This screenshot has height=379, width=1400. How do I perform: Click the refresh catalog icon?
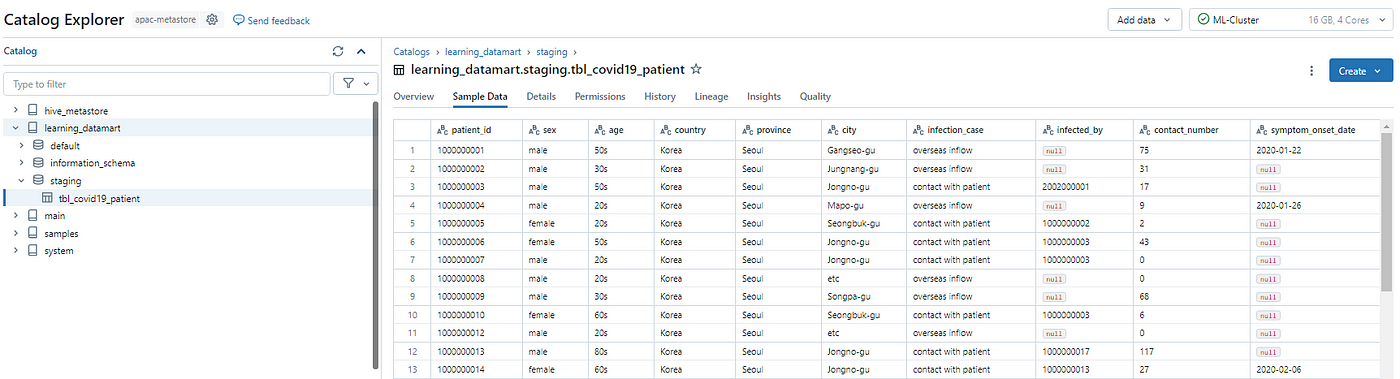[x=338, y=51]
